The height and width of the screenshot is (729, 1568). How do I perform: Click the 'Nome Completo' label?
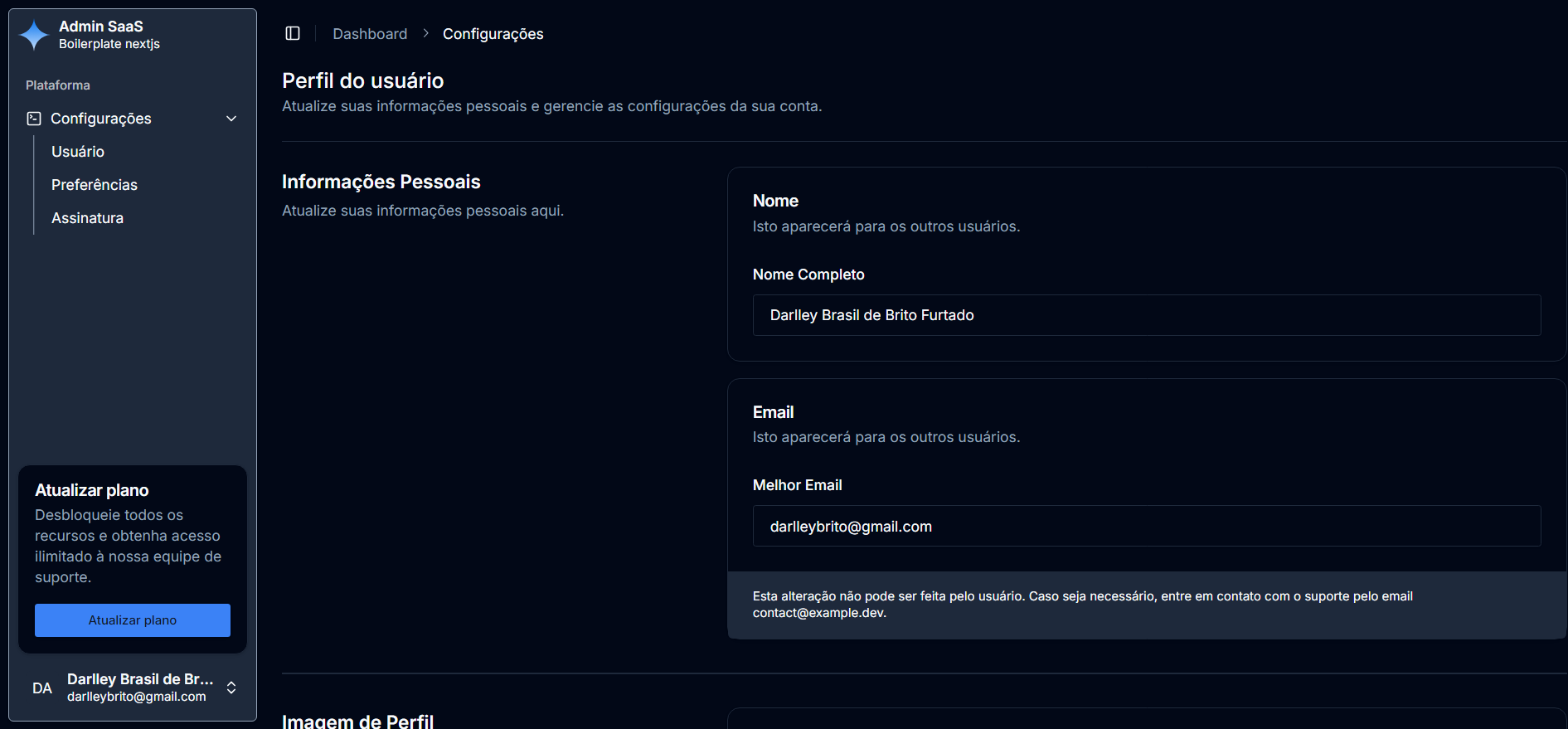[x=808, y=275]
